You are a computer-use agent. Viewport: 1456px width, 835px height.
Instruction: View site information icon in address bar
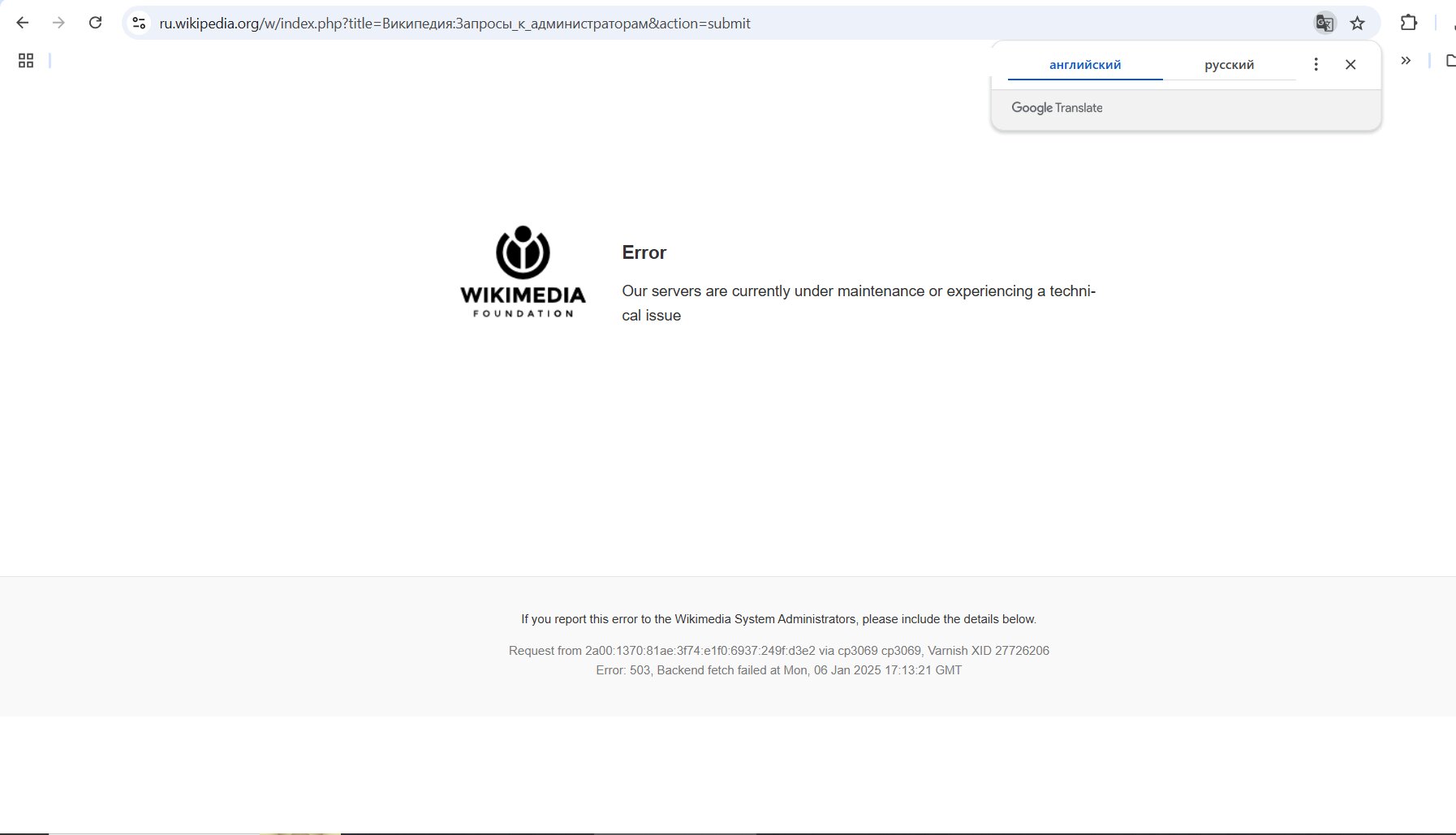pyautogui.click(x=140, y=24)
